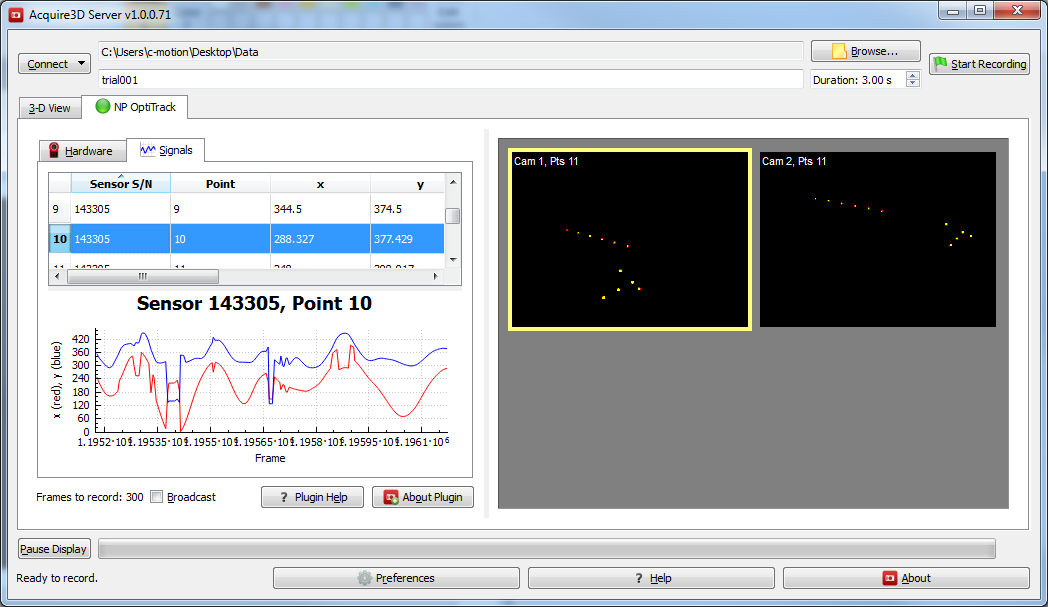
Task: Sort by the Sensor S/N column header
Action: pos(120,184)
